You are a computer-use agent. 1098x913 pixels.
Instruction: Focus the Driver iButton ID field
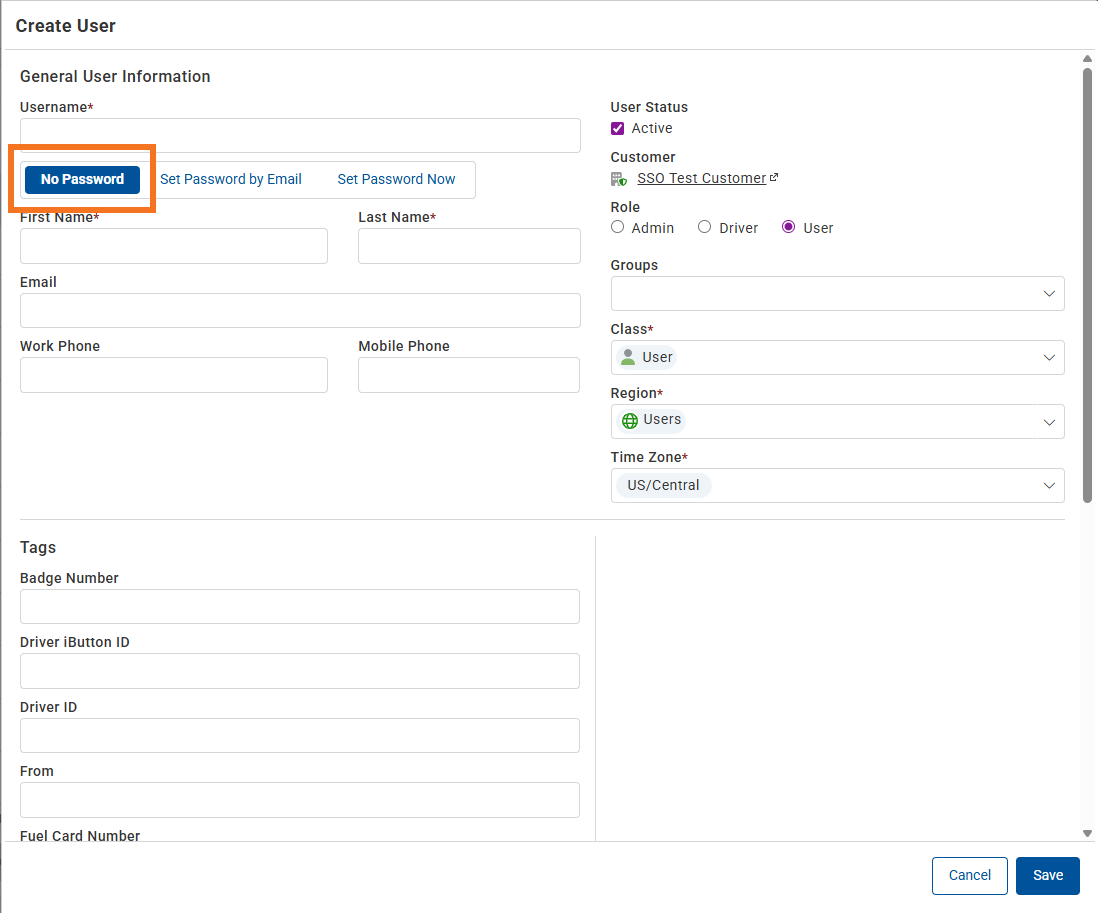300,671
